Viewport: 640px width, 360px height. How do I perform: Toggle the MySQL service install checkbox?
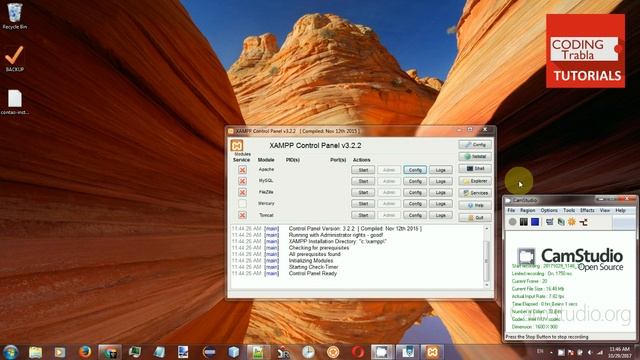242,181
